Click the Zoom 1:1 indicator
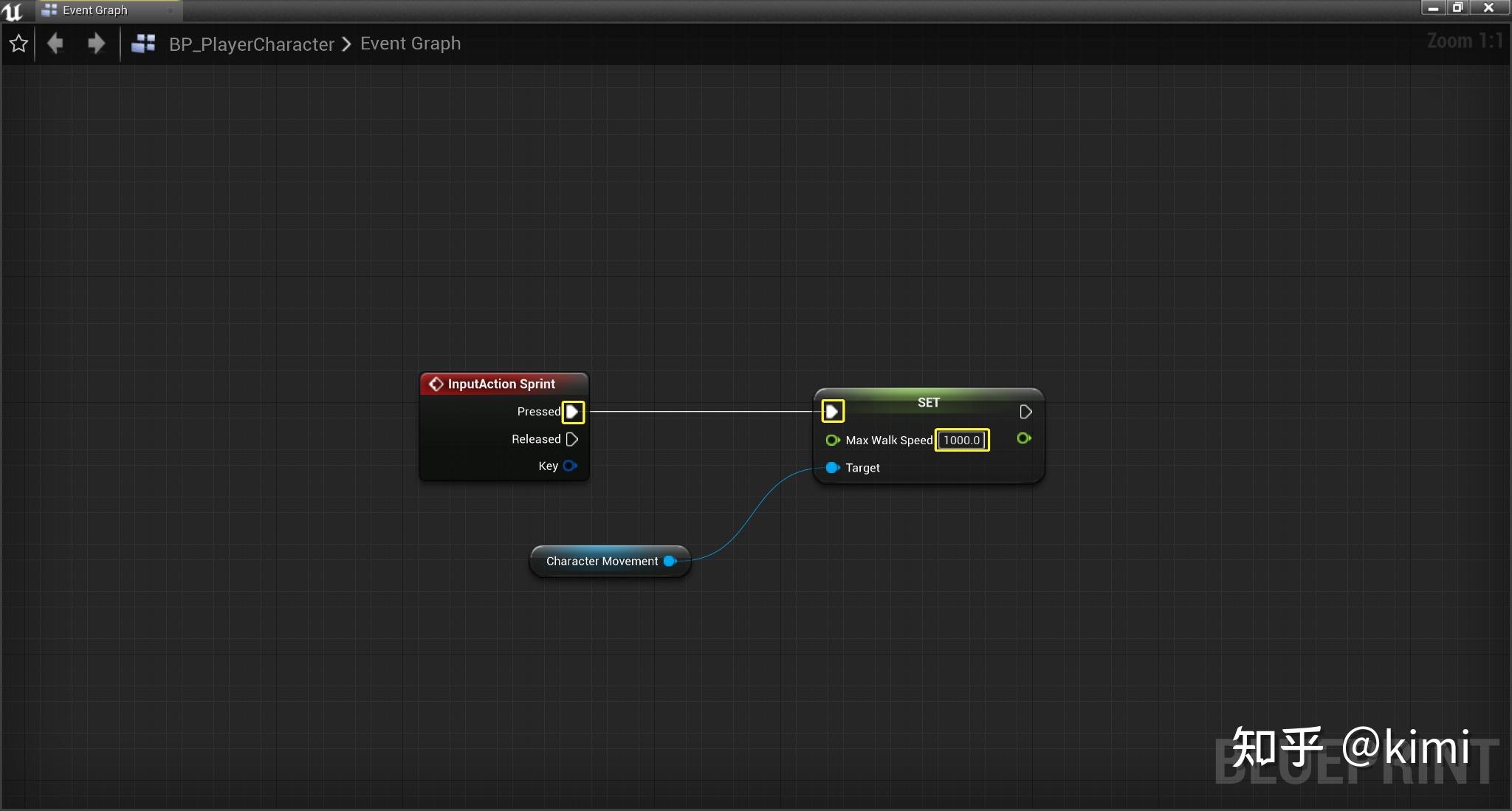Image resolution: width=1512 pixels, height=811 pixels. click(x=1465, y=40)
